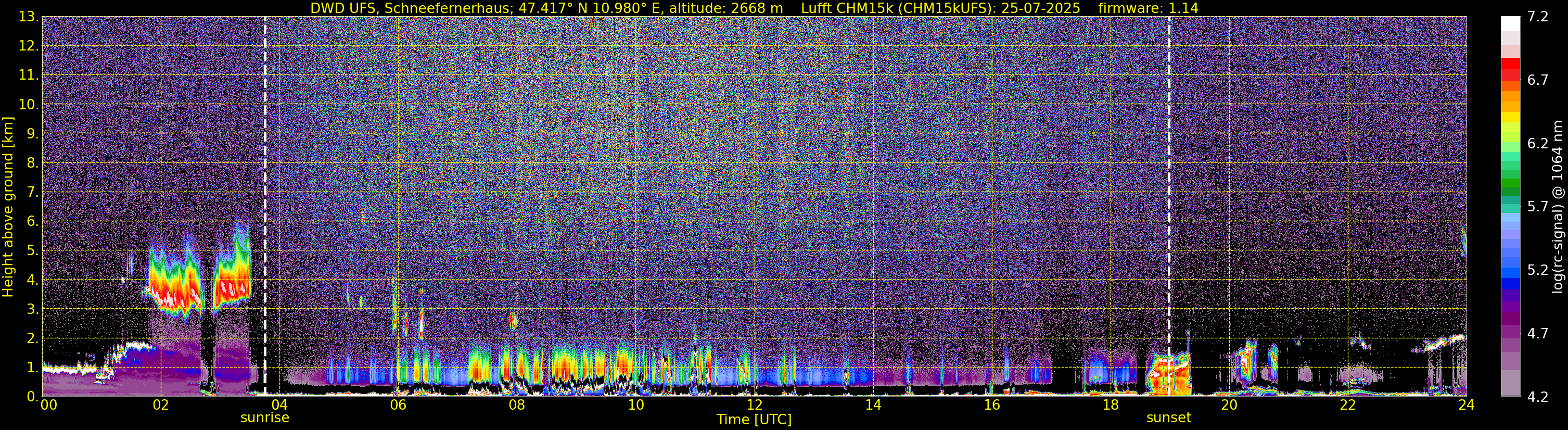Screen dimensions: 1568x430
Task: Click the colorbar tick label '7.2'
Action: (1538, 17)
